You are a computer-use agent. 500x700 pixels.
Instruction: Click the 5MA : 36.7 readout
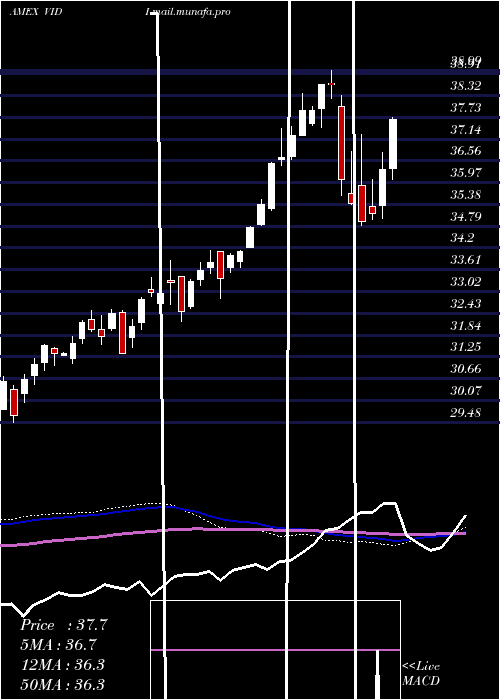pos(59,645)
